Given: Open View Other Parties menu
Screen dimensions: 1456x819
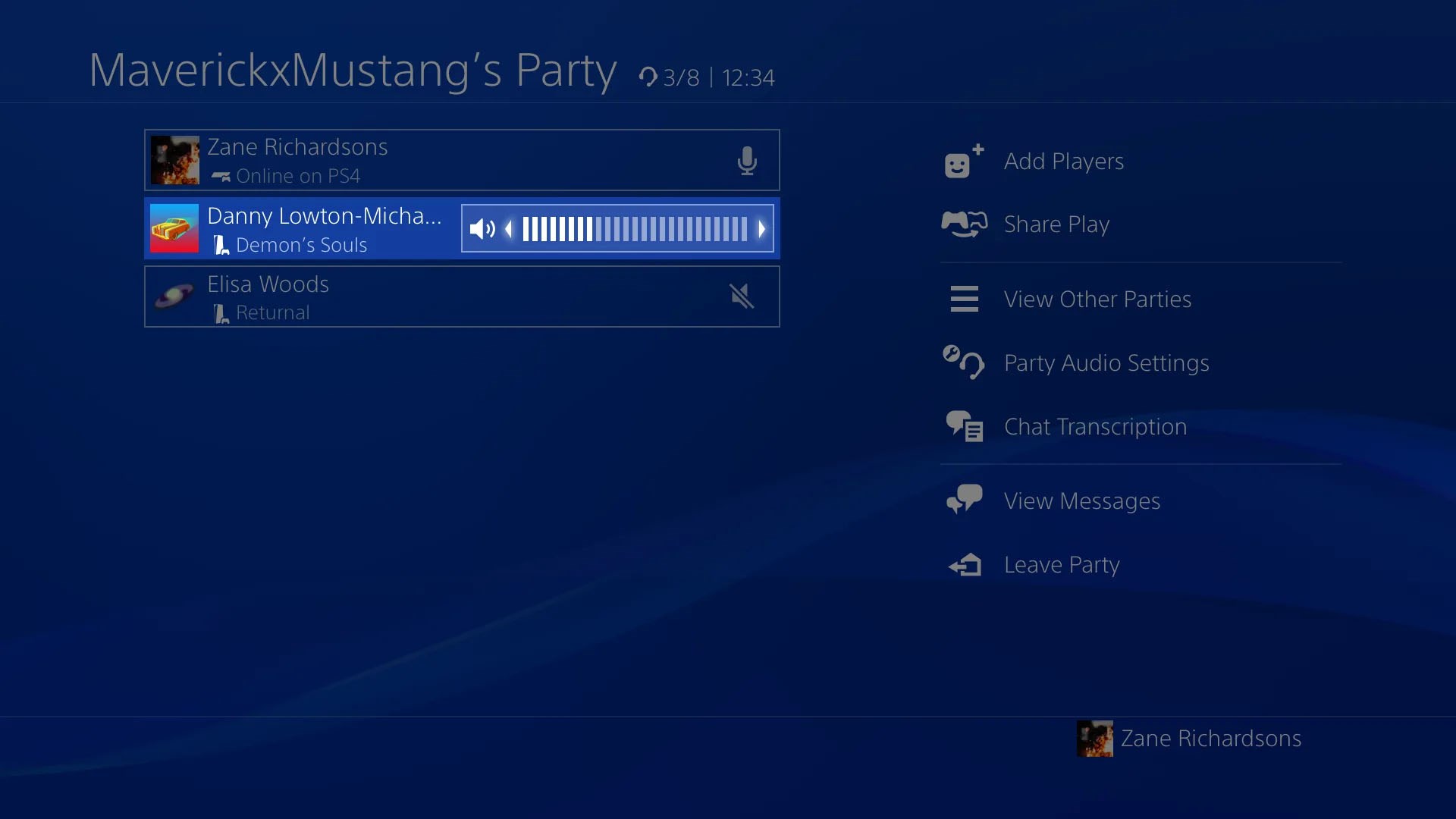Looking at the screenshot, I should point(1097,298).
